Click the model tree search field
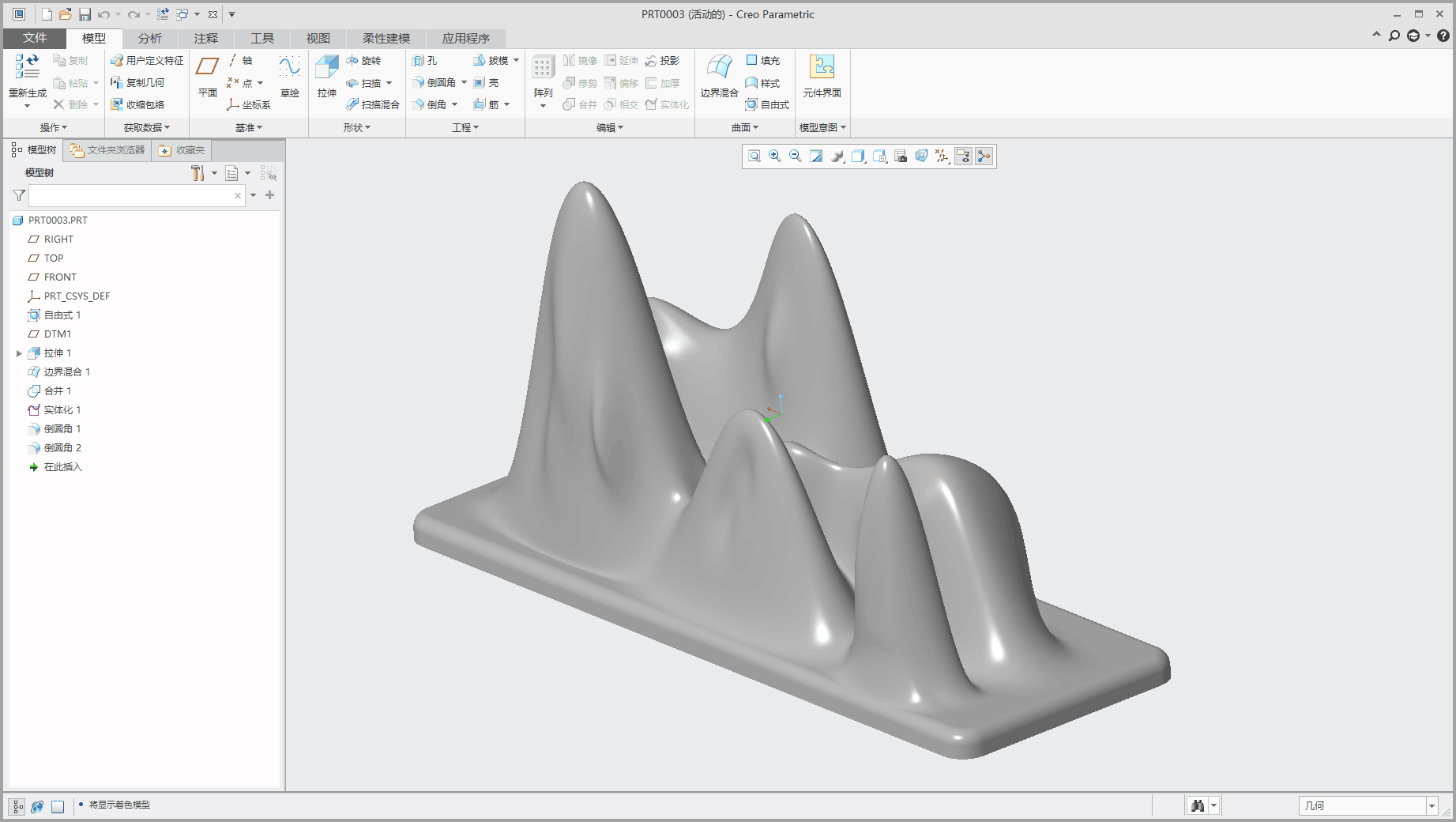Screen dimensions: 1456x822 coord(130,195)
